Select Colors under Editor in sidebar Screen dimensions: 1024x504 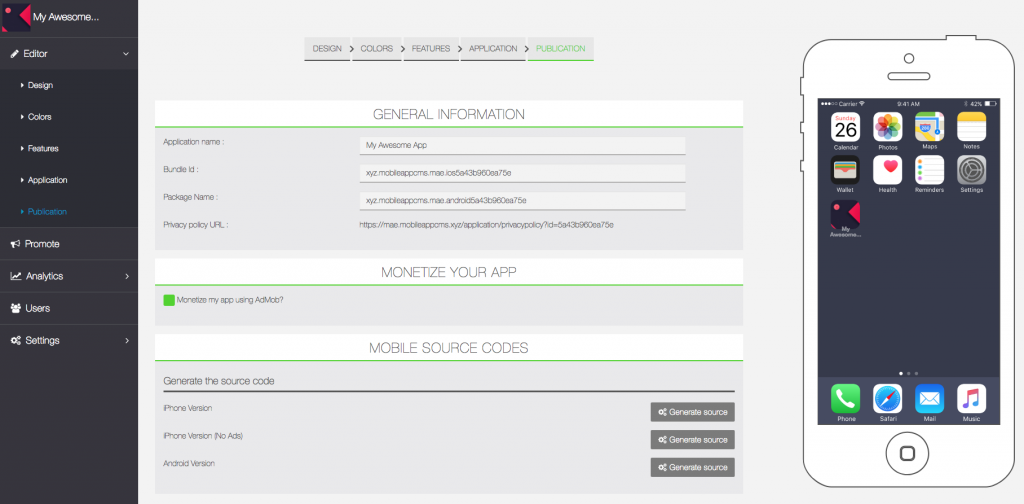[x=40, y=117]
